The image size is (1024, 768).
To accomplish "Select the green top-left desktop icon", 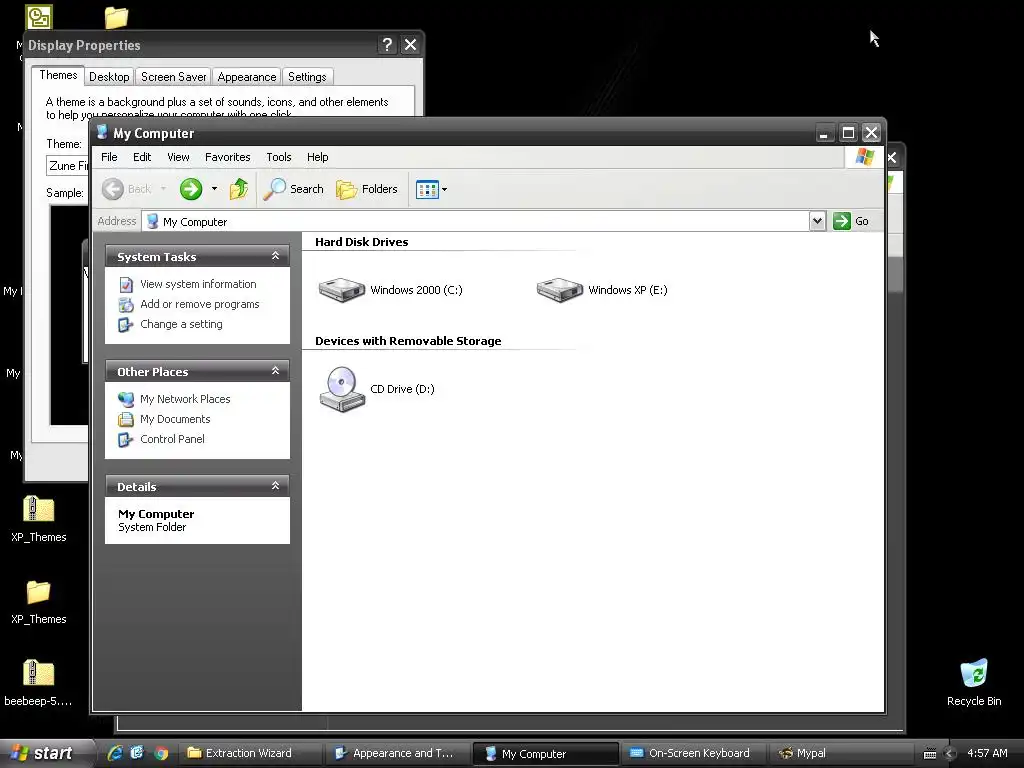I will (39, 17).
